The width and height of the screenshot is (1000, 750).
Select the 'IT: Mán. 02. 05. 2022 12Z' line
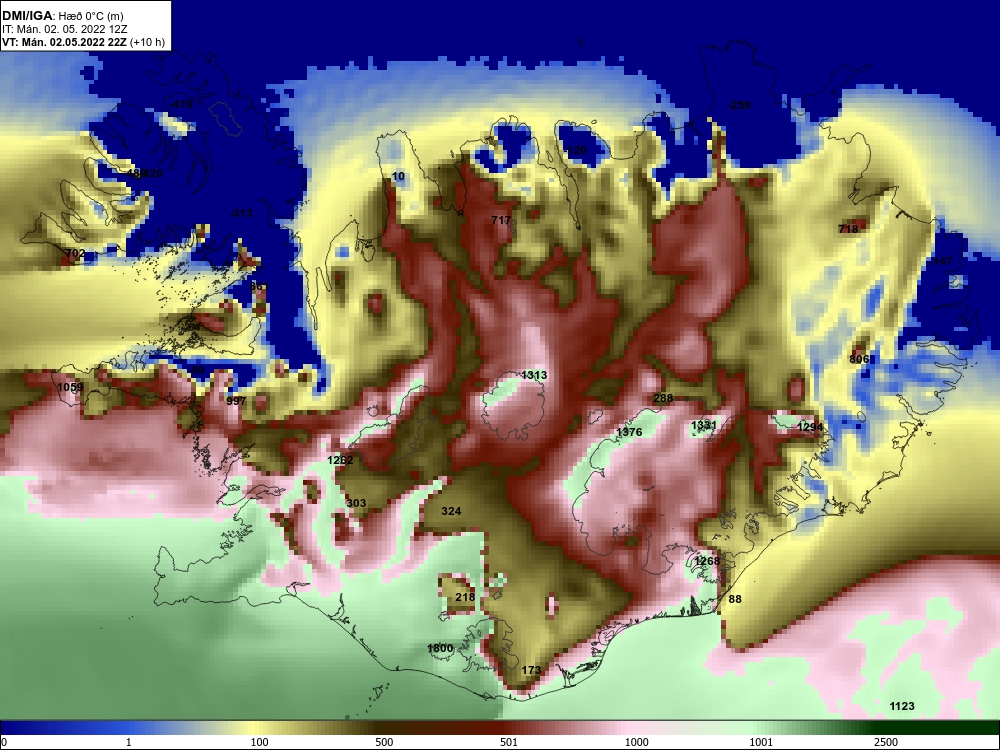tap(64, 29)
